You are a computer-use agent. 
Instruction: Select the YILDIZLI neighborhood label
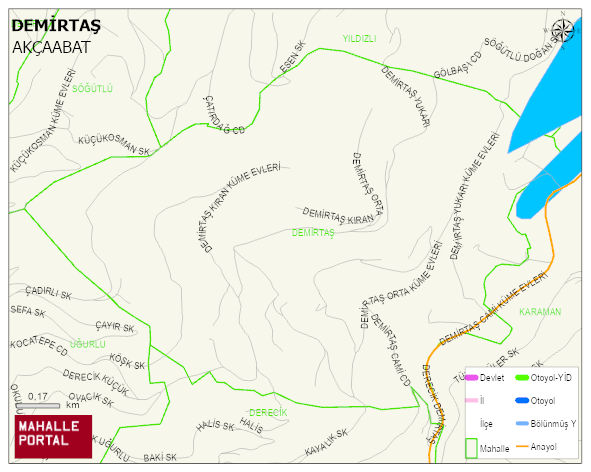point(360,38)
